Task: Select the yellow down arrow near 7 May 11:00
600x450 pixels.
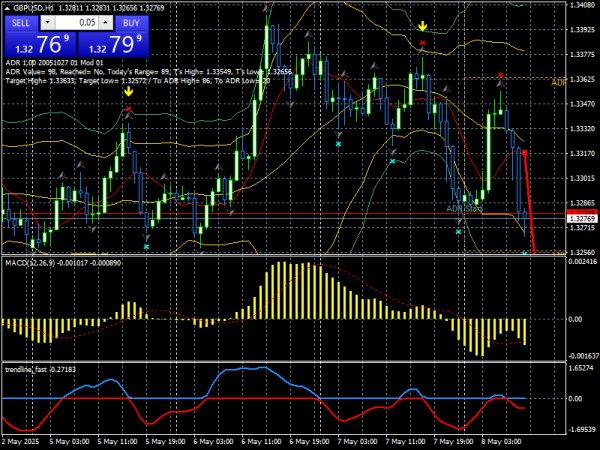Action: click(x=422, y=26)
